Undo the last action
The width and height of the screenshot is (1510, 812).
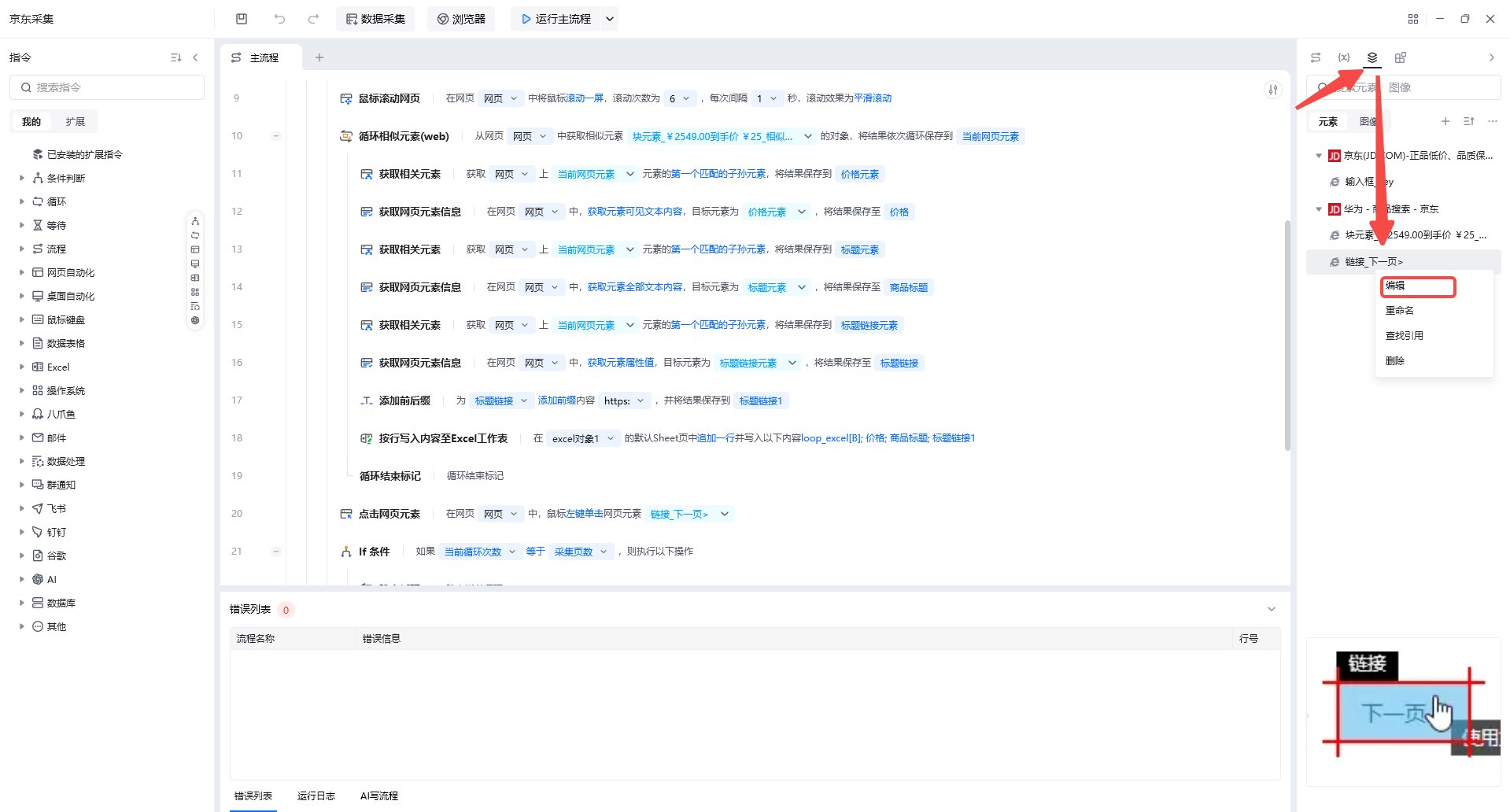(x=279, y=19)
